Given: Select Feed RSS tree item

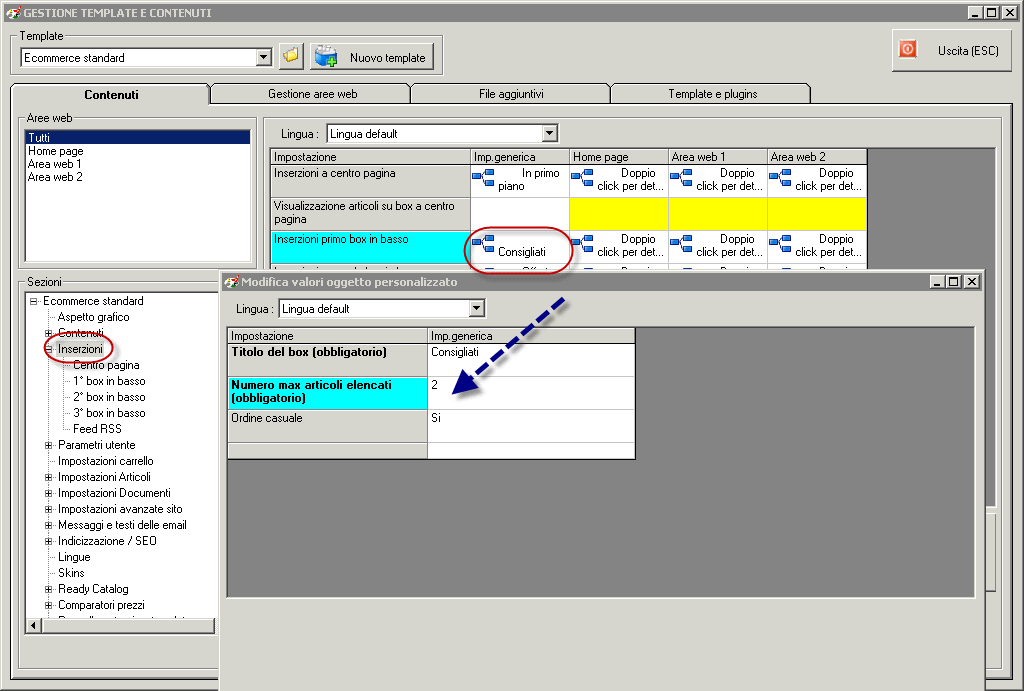Looking at the screenshot, I should (x=97, y=429).
